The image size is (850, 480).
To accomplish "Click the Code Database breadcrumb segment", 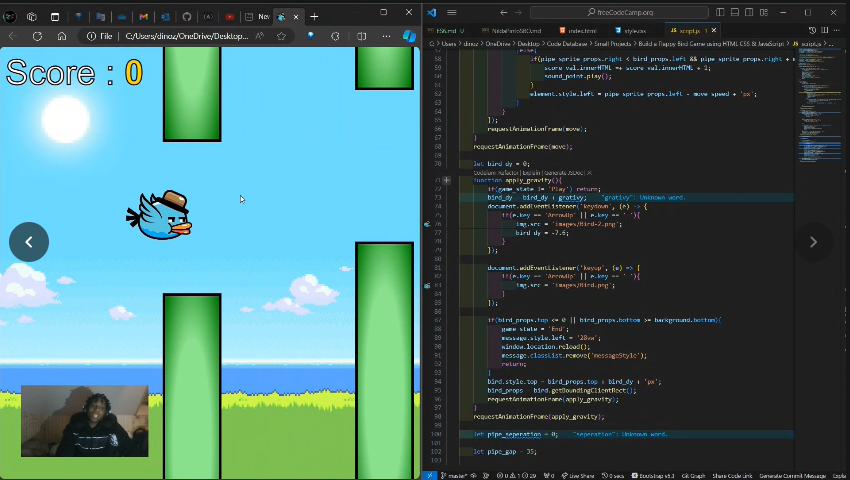I will (566, 43).
